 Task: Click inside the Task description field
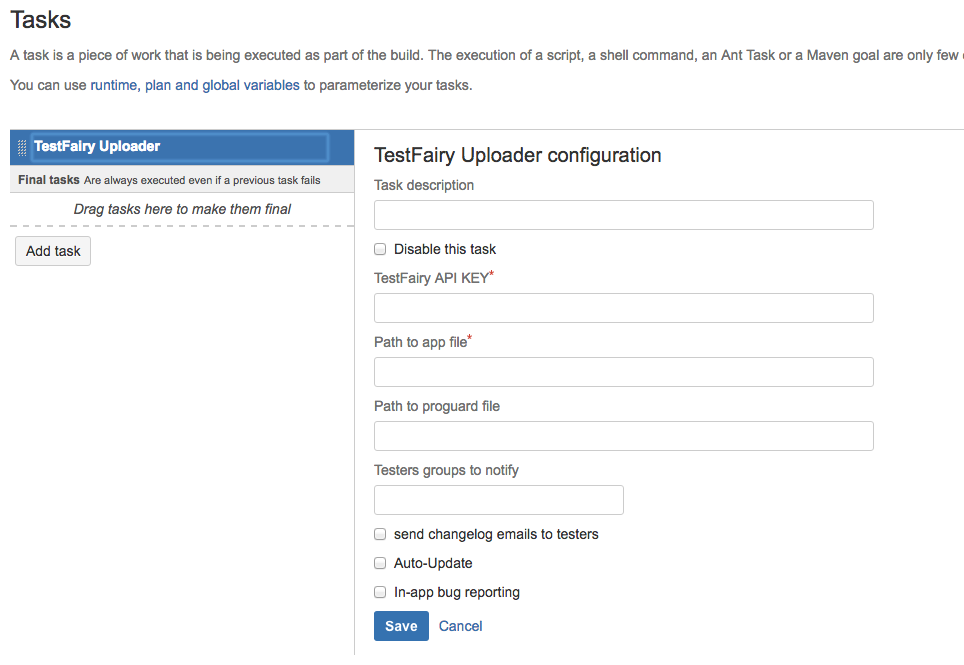[623, 214]
